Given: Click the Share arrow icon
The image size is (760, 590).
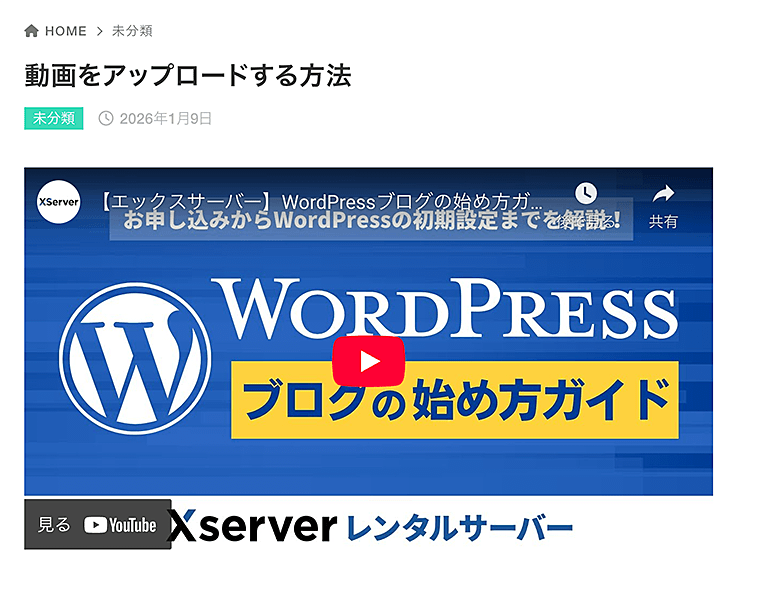Looking at the screenshot, I should coord(663,194).
